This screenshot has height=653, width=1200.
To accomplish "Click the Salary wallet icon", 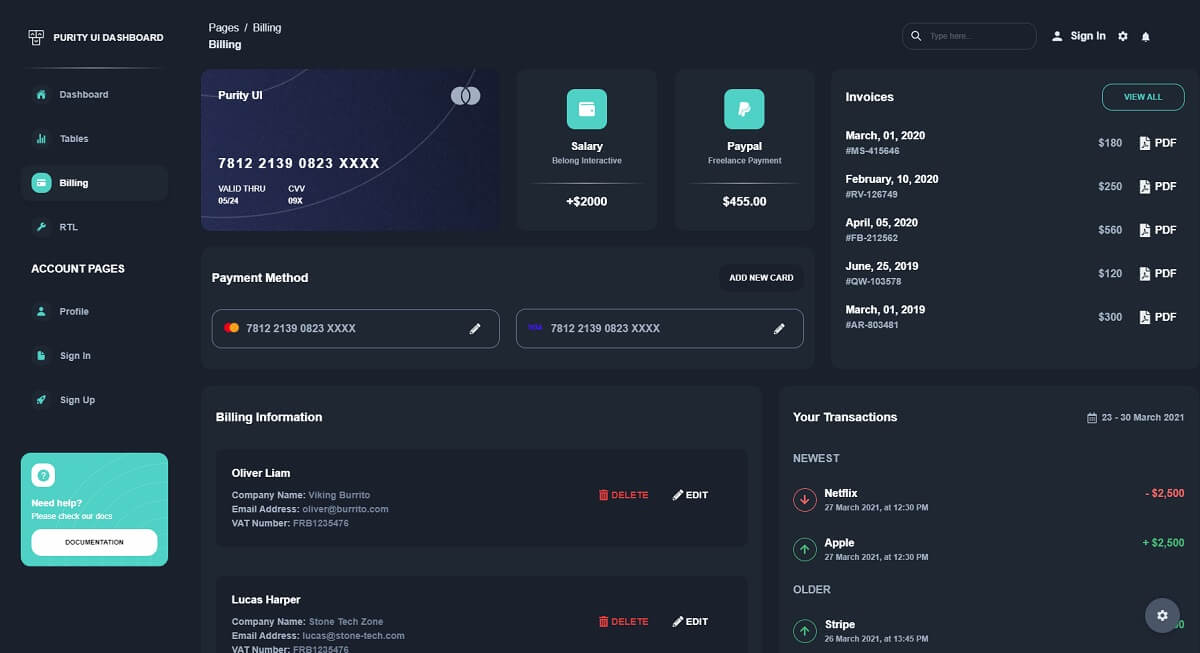I will [587, 109].
